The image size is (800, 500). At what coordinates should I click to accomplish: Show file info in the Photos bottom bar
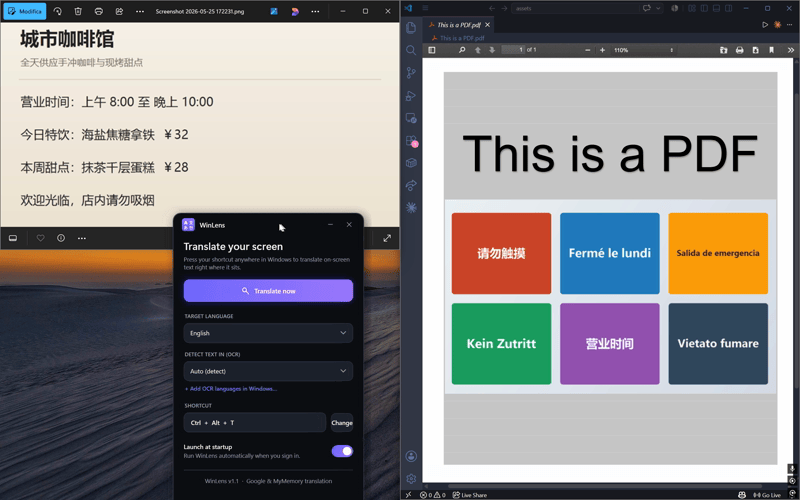click(x=61, y=238)
